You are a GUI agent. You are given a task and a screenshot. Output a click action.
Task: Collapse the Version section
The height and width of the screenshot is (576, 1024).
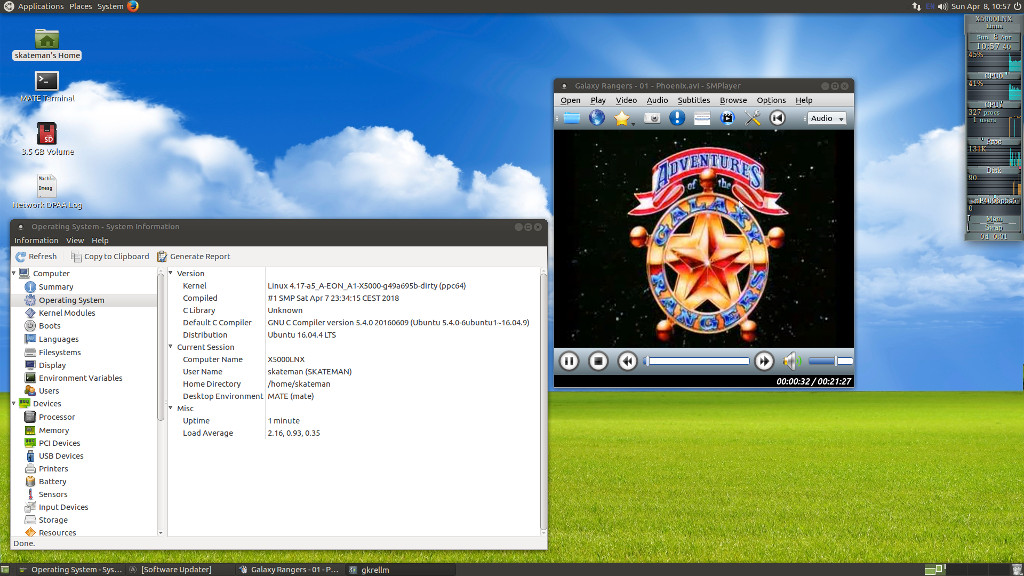(171, 273)
